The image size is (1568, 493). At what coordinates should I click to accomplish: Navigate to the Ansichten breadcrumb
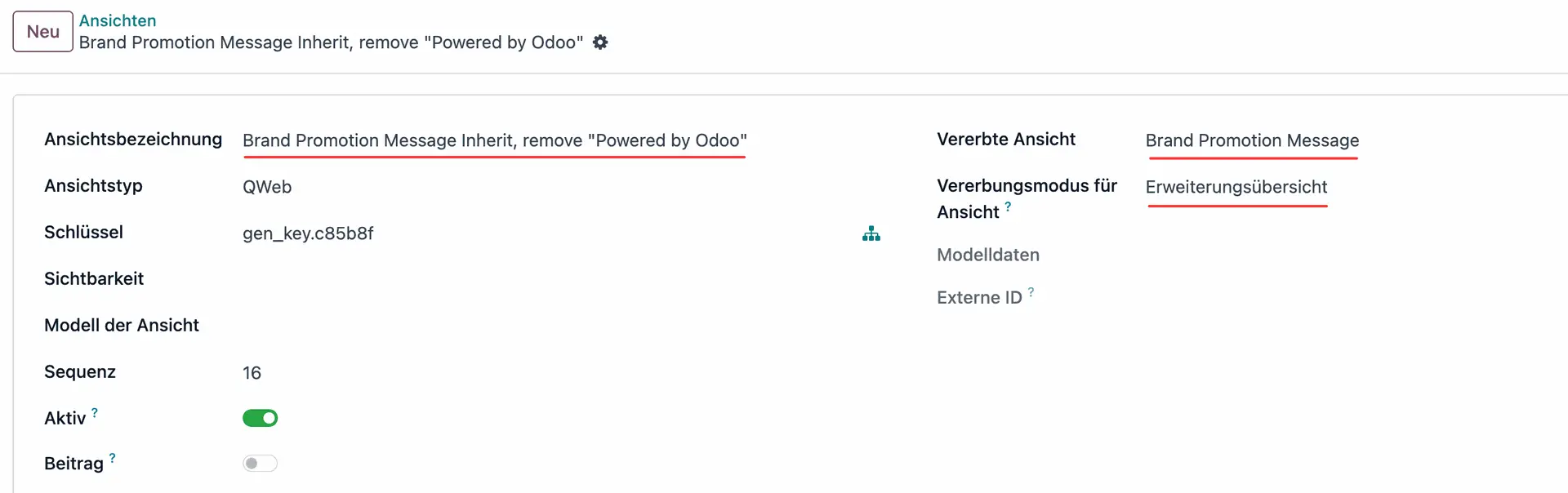(x=118, y=20)
